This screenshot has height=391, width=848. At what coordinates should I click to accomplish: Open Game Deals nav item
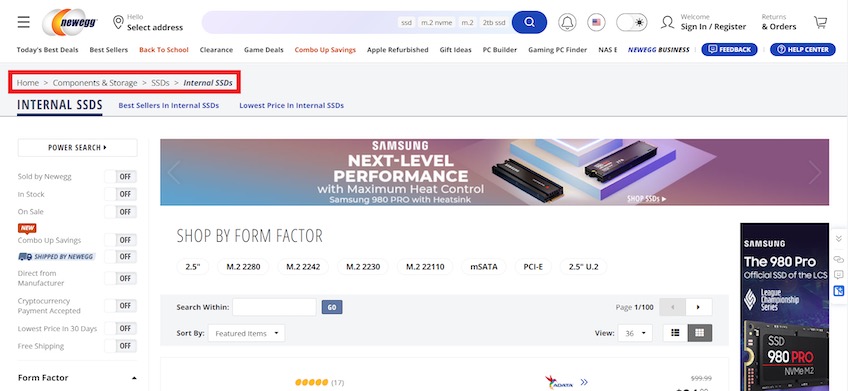pos(263,50)
